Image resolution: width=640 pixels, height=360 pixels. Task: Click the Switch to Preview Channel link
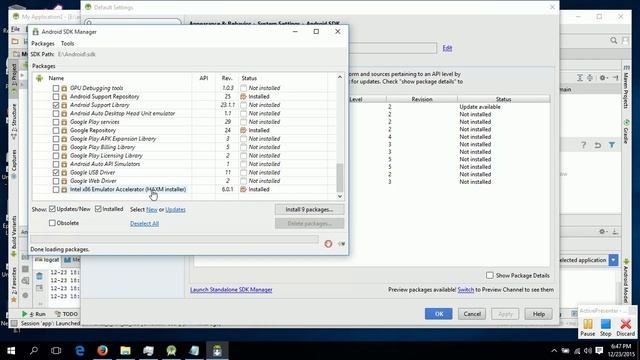[466, 290]
